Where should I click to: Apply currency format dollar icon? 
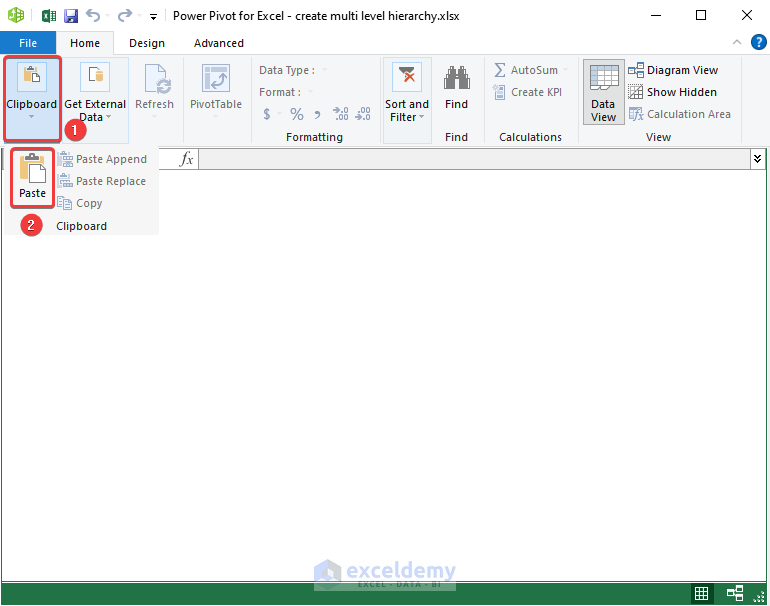pos(267,114)
